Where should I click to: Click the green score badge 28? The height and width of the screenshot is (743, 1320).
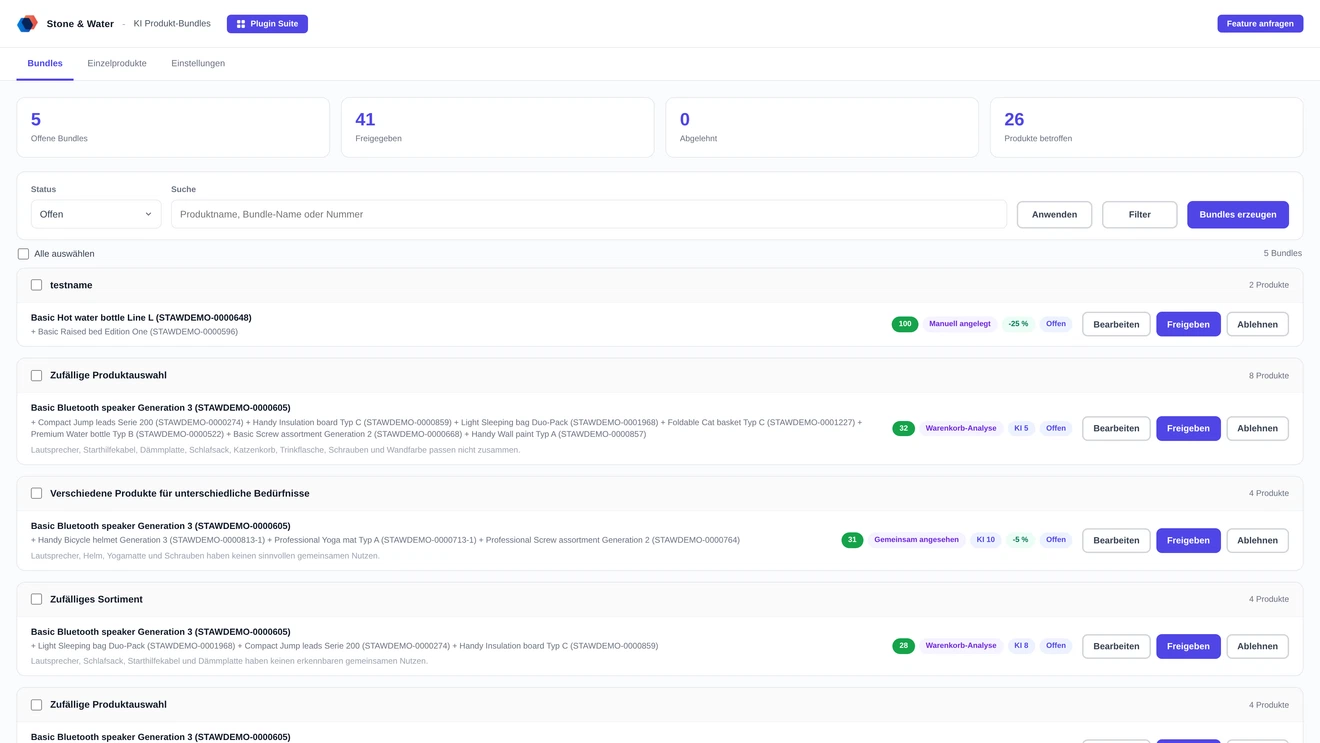click(x=903, y=646)
